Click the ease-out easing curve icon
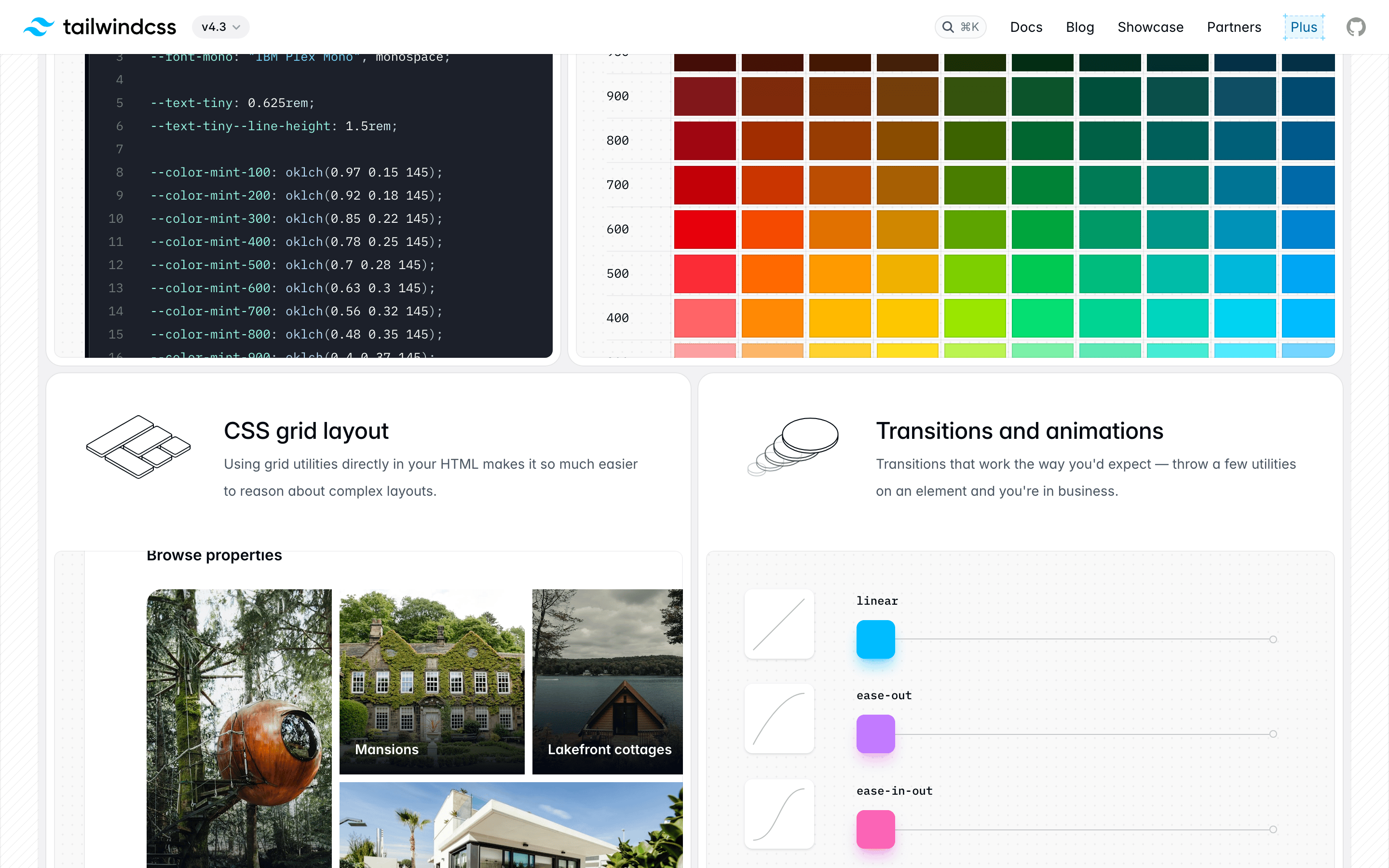The width and height of the screenshot is (1389, 868). click(779, 718)
